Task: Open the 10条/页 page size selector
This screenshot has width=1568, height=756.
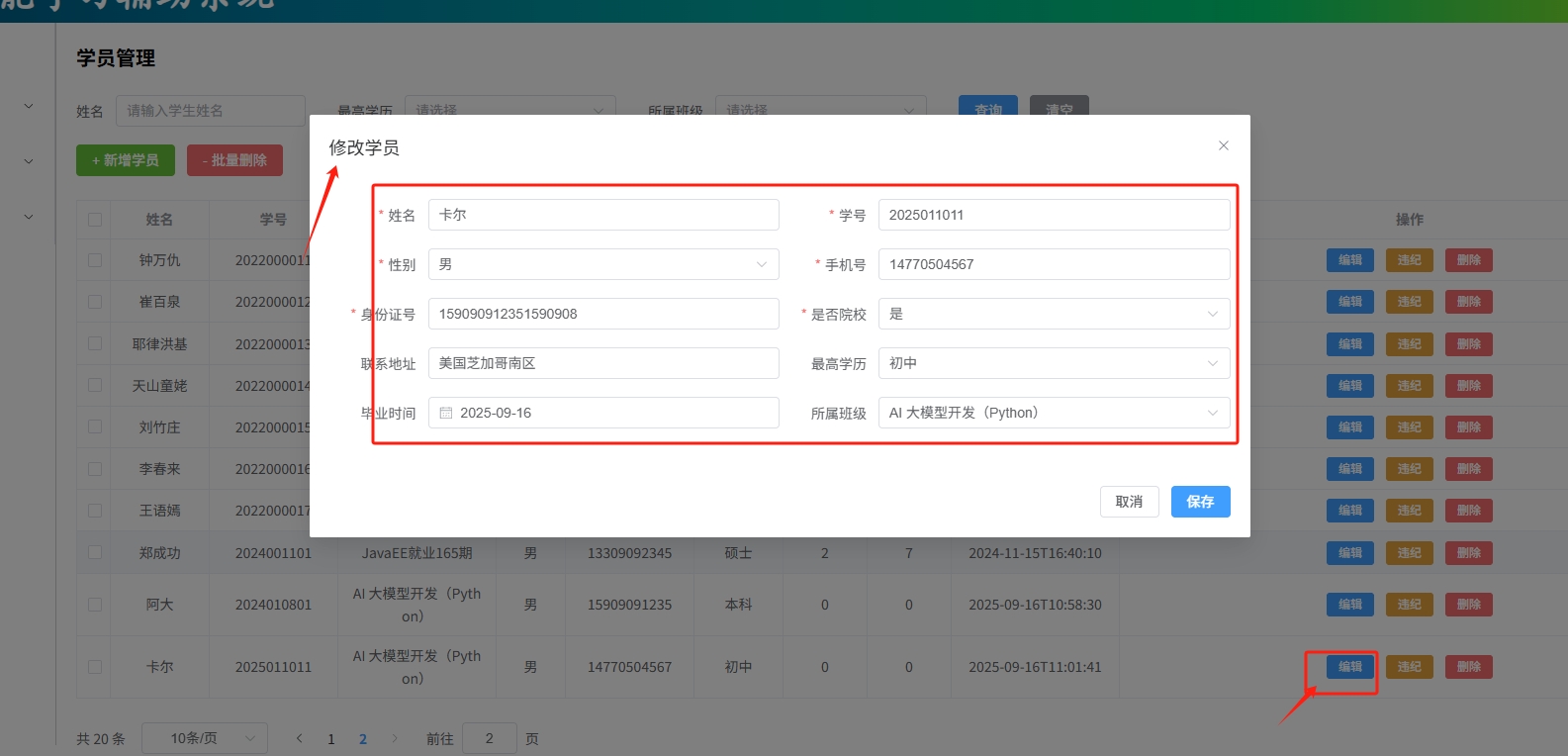Action: (205, 738)
